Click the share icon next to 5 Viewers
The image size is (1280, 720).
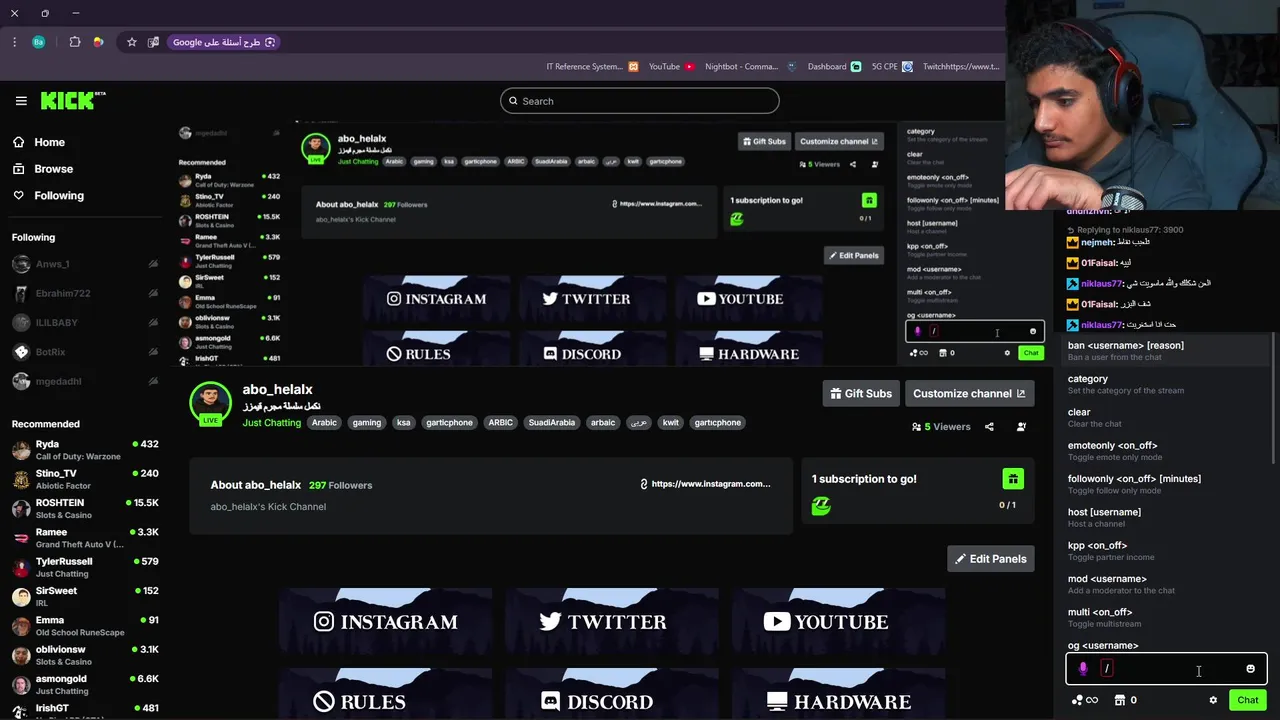(989, 427)
